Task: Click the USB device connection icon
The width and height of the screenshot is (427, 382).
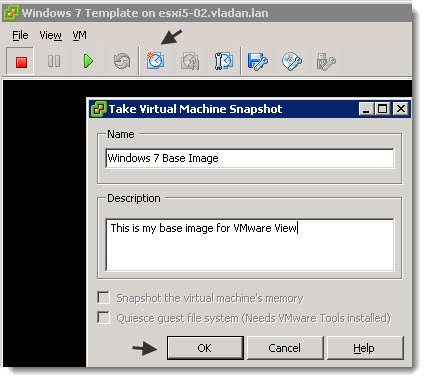Action: 326,61
